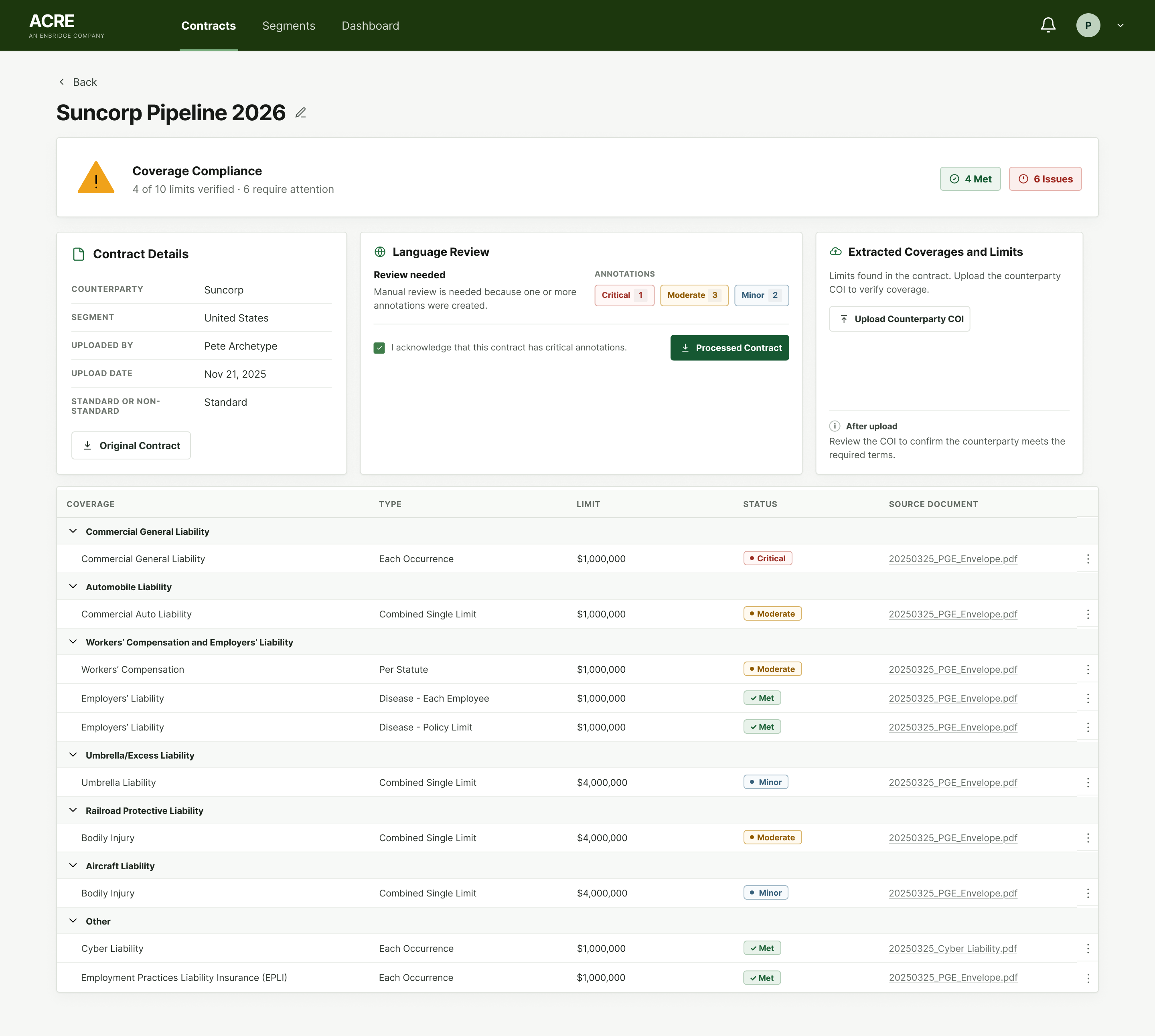Collapse the Commercial General Liability group

[73, 531]
